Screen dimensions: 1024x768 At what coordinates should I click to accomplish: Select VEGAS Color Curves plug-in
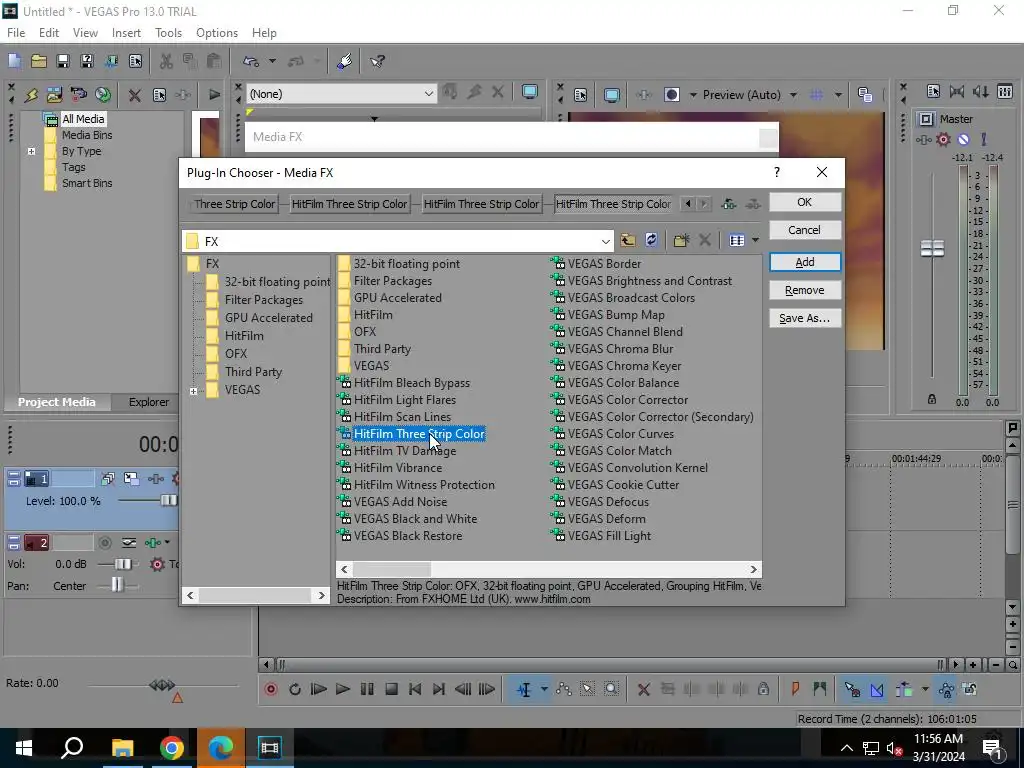[620, 434]
